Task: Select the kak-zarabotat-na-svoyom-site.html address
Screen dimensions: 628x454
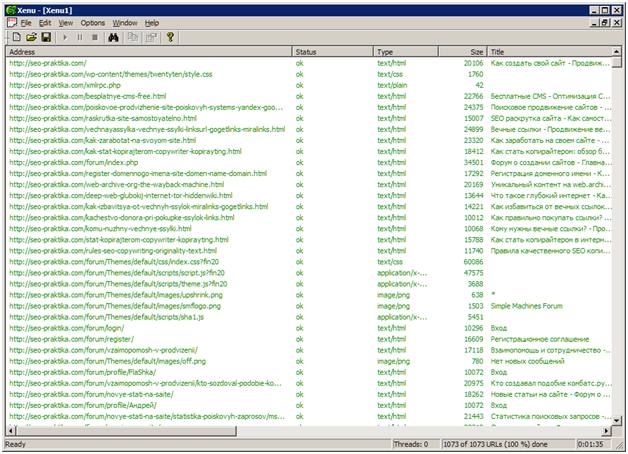Action: coord(103,140)
